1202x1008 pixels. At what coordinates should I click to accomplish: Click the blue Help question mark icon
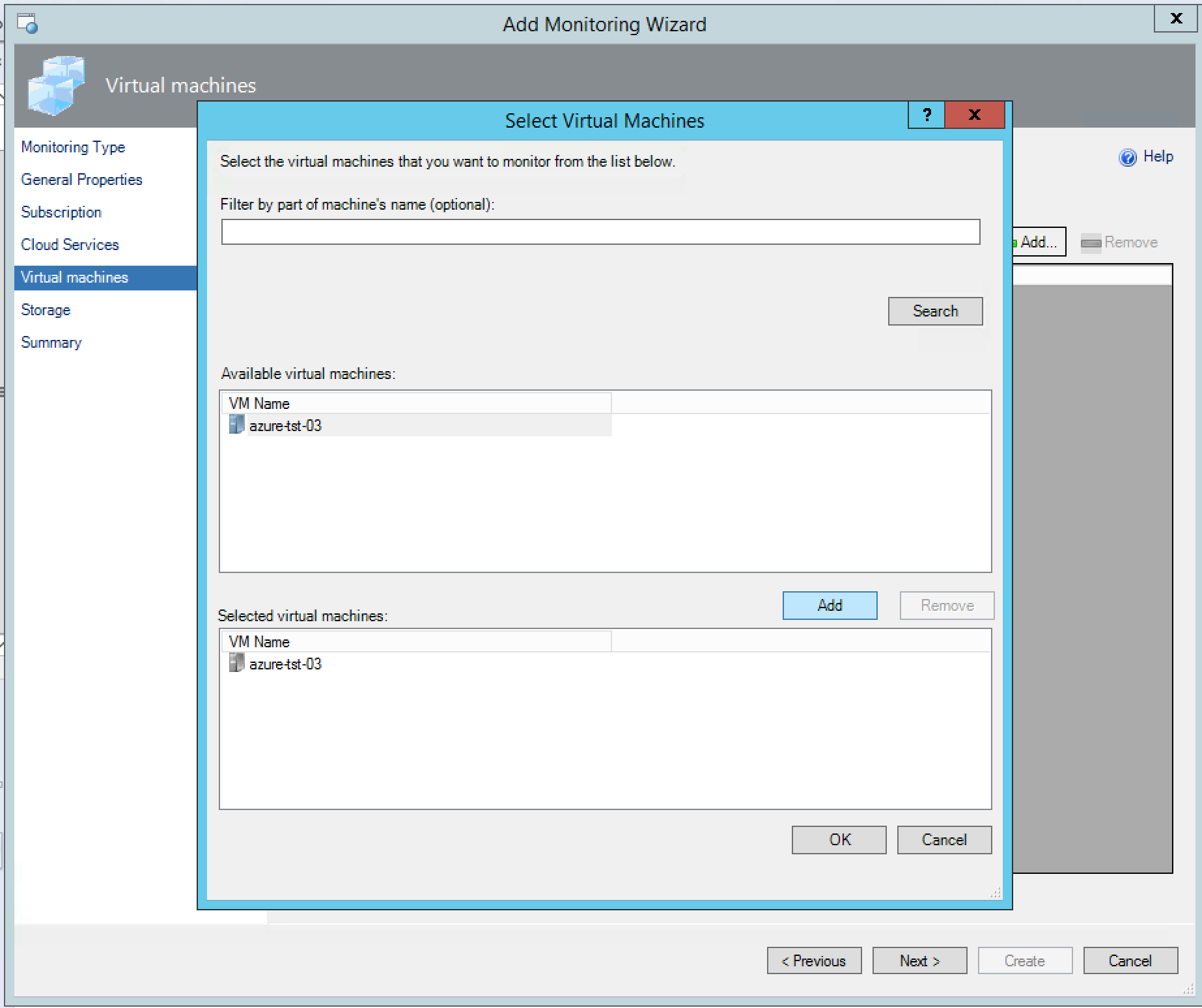pos(1127,158)
